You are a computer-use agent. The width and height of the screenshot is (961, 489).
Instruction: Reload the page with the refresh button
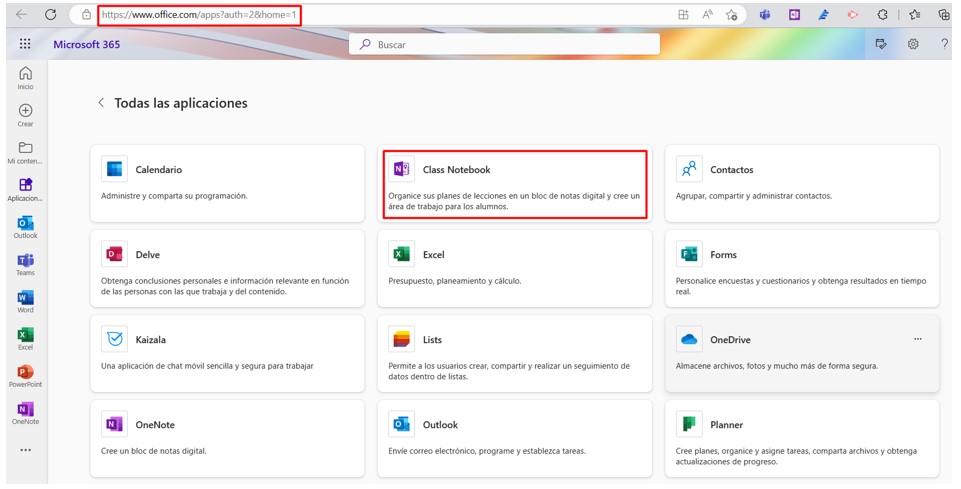[51, 15]
